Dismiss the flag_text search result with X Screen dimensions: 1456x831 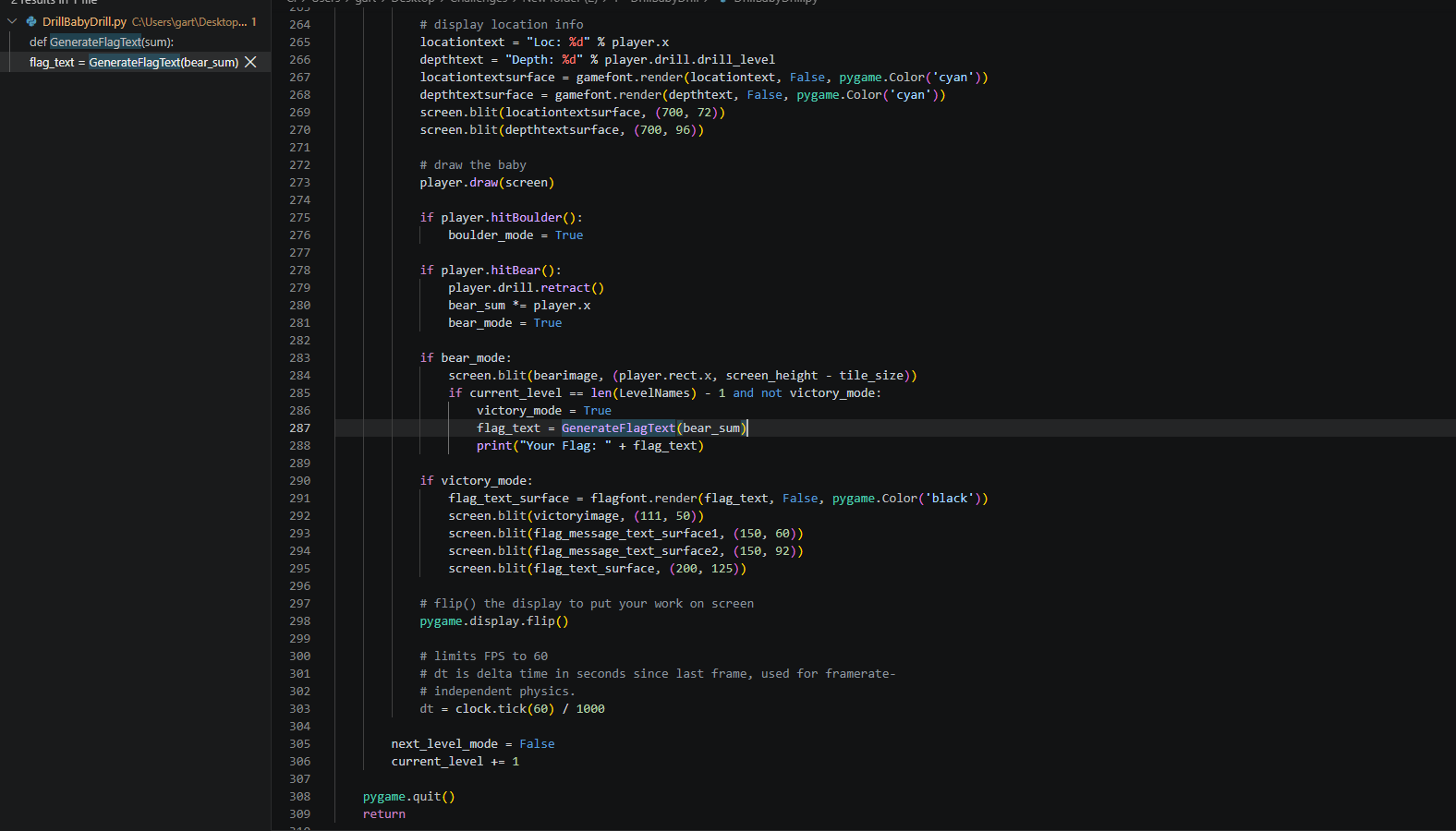250,62
